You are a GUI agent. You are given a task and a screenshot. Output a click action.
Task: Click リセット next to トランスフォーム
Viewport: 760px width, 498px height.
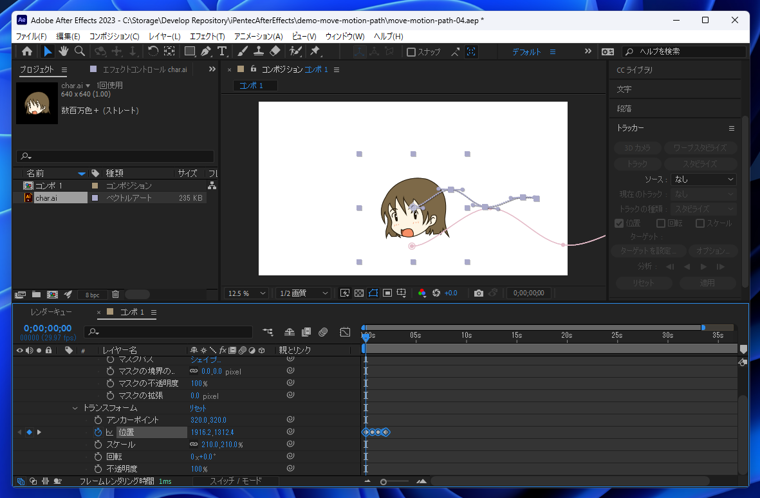click(198, 408)
